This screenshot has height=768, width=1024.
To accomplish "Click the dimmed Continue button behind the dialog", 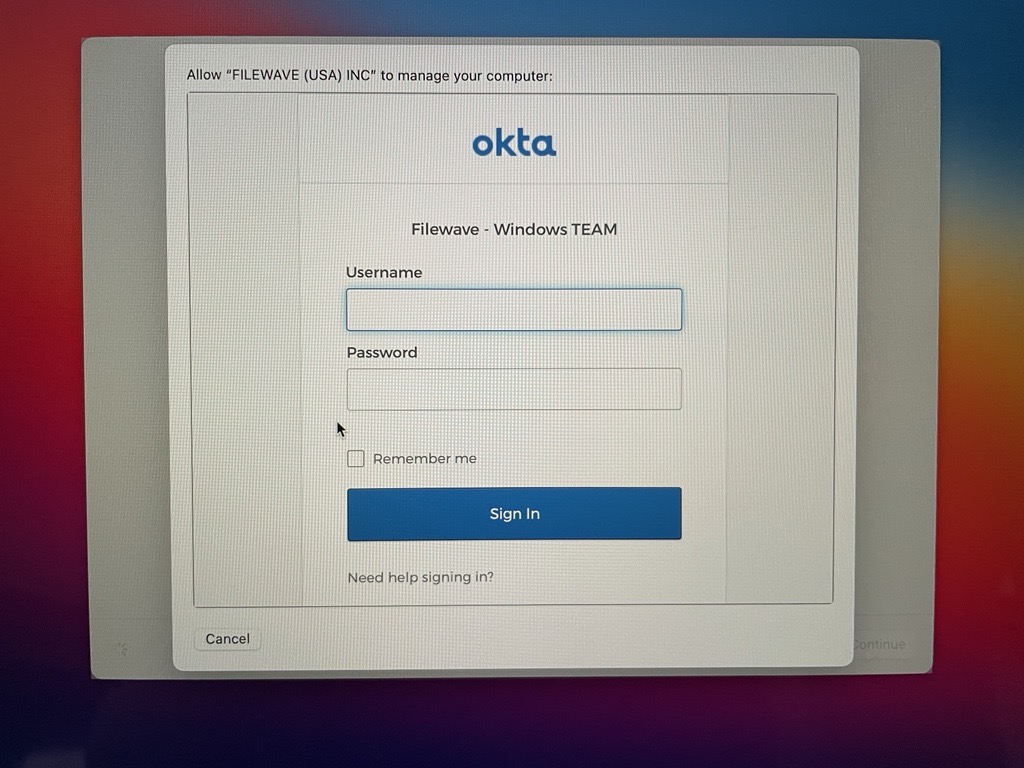I will (879, 645).
